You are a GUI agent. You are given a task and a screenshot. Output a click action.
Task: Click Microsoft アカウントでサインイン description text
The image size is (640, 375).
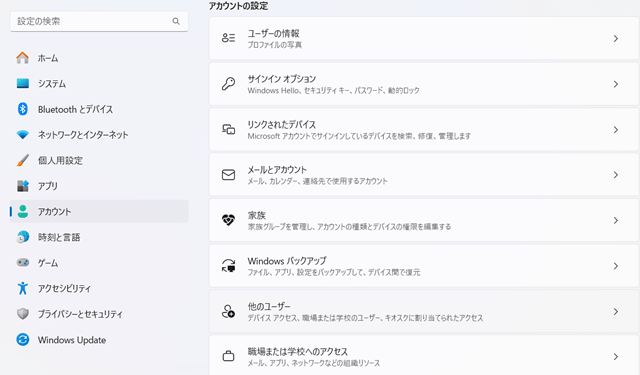(359, 136)
